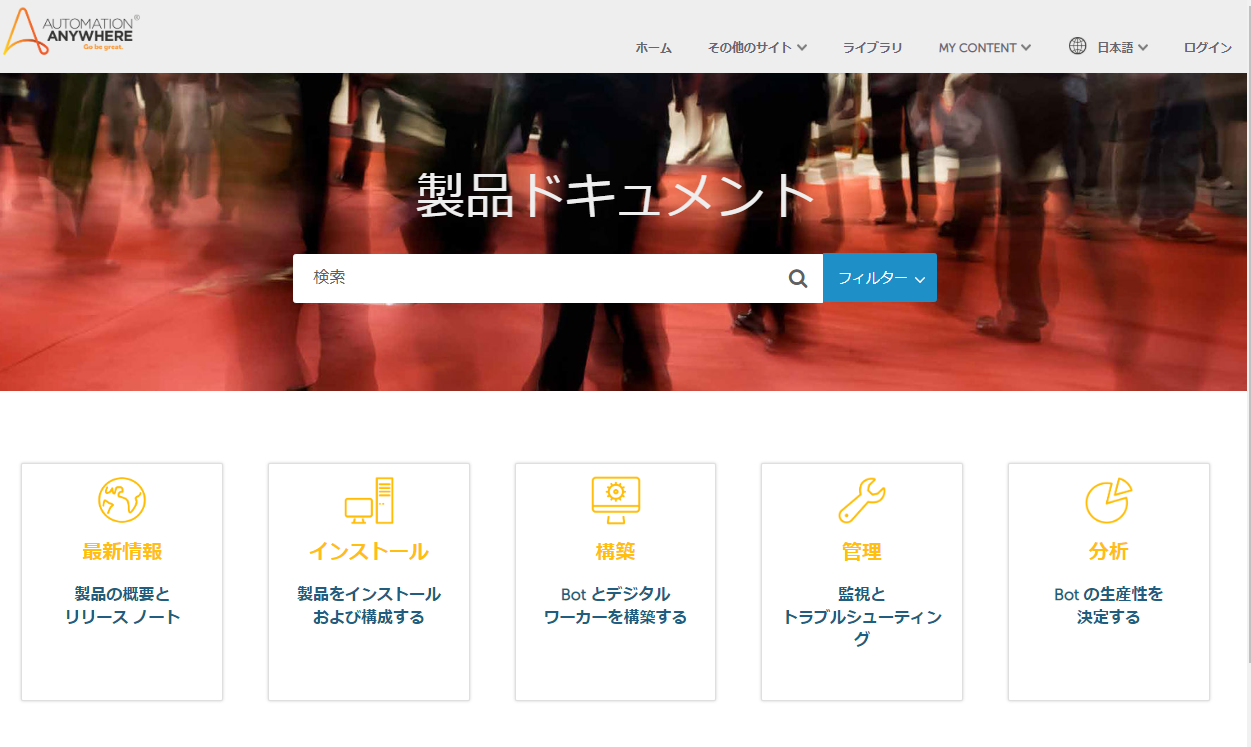Click the Bot の生産性を決定する link
The image size is (1251, 747).
click(x=1108, y=605)
